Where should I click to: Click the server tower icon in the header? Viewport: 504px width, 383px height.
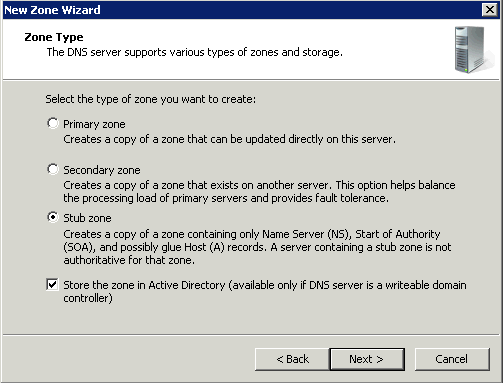(x=473, y=49)
